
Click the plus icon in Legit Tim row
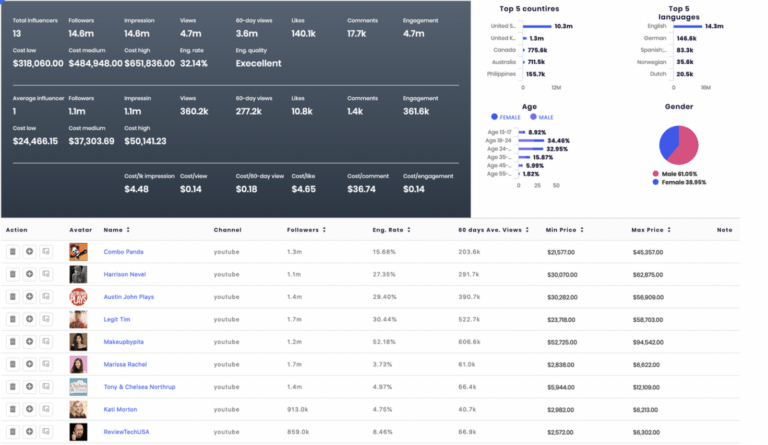pos(29,319)
